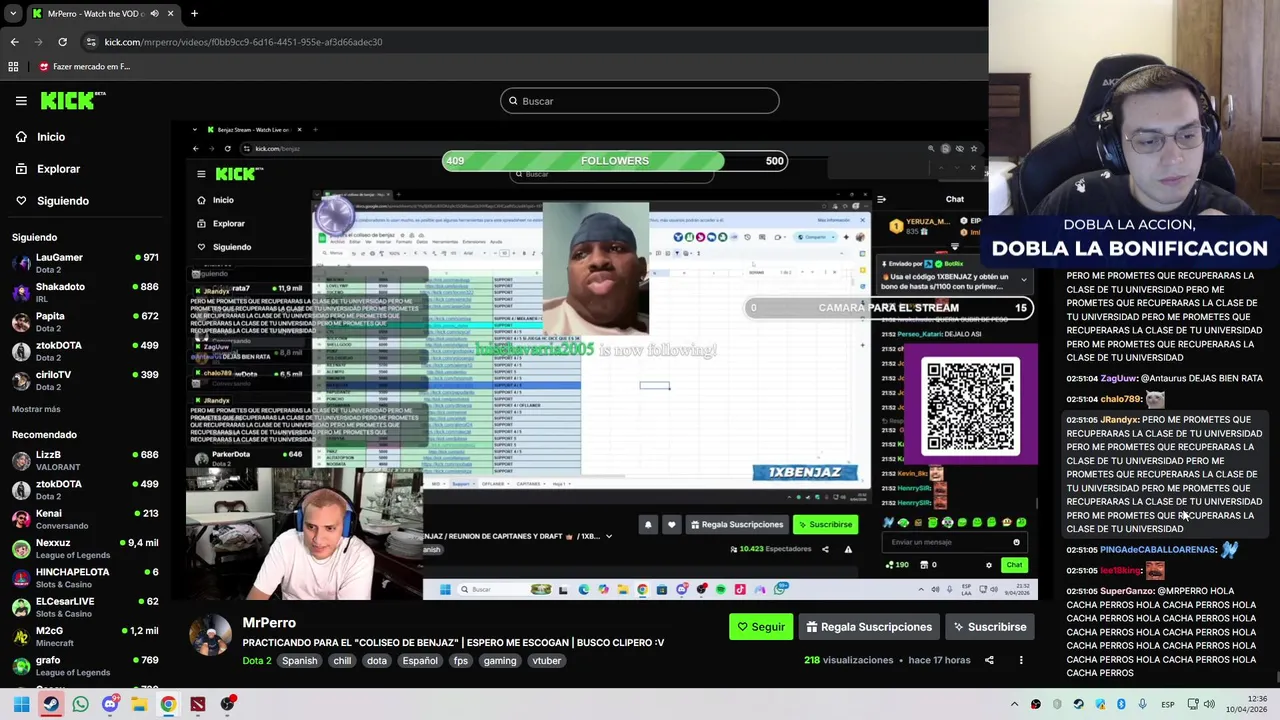
Task: Open grafo channel in recommended list
Action: click(85, 666)
